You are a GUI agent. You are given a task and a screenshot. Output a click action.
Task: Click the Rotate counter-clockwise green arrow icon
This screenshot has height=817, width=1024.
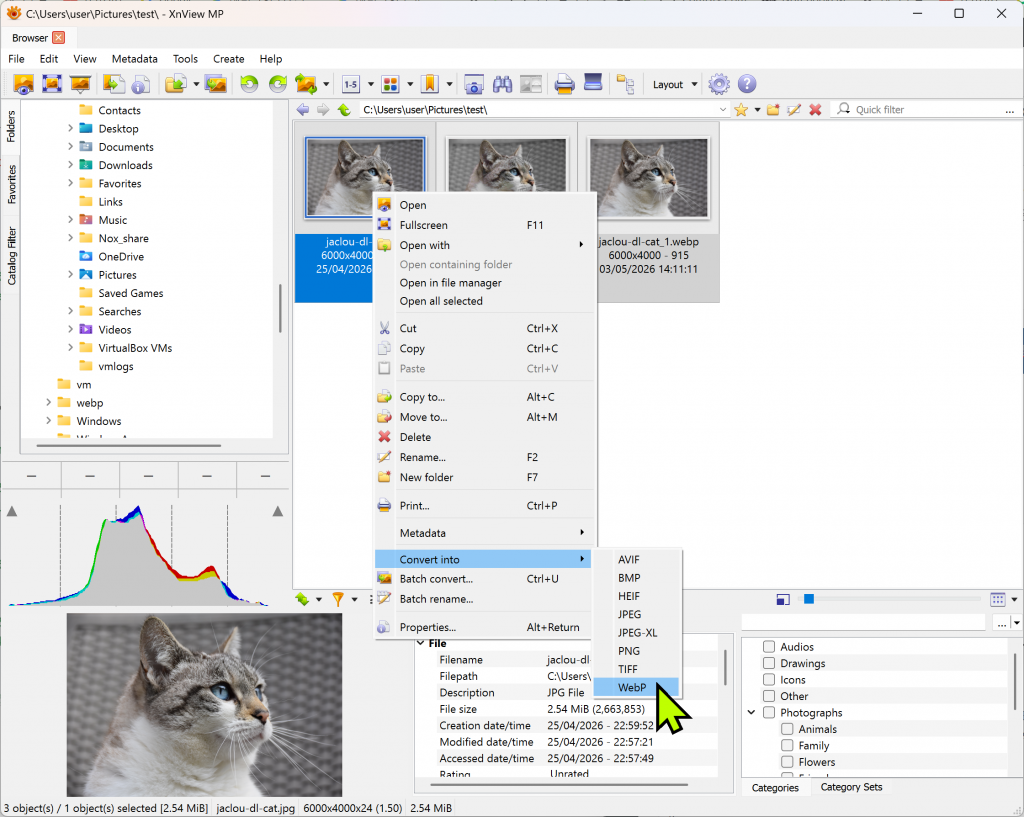(x=249, y=84)
